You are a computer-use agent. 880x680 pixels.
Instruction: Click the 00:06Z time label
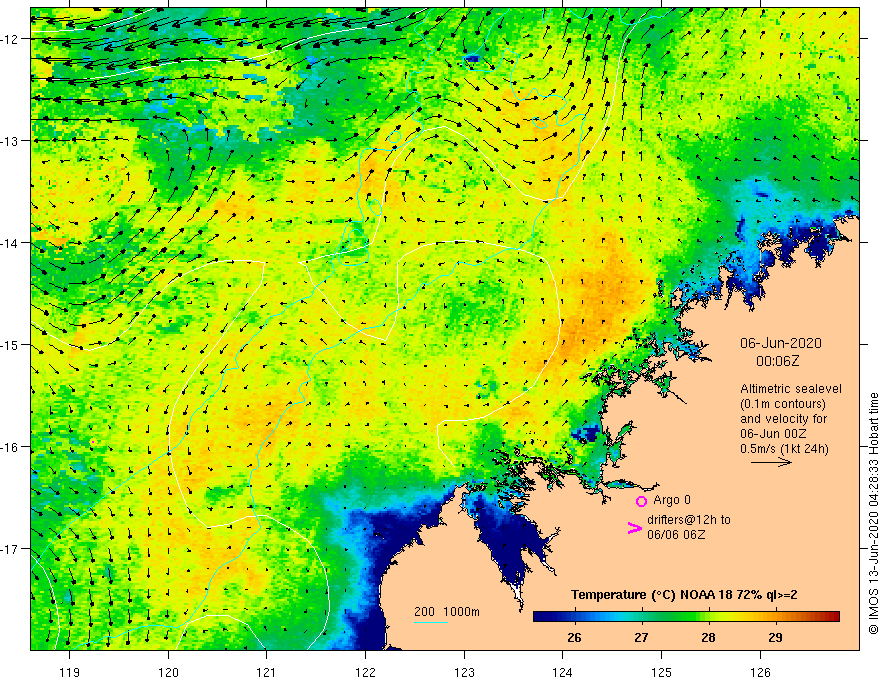coord(777,361)
